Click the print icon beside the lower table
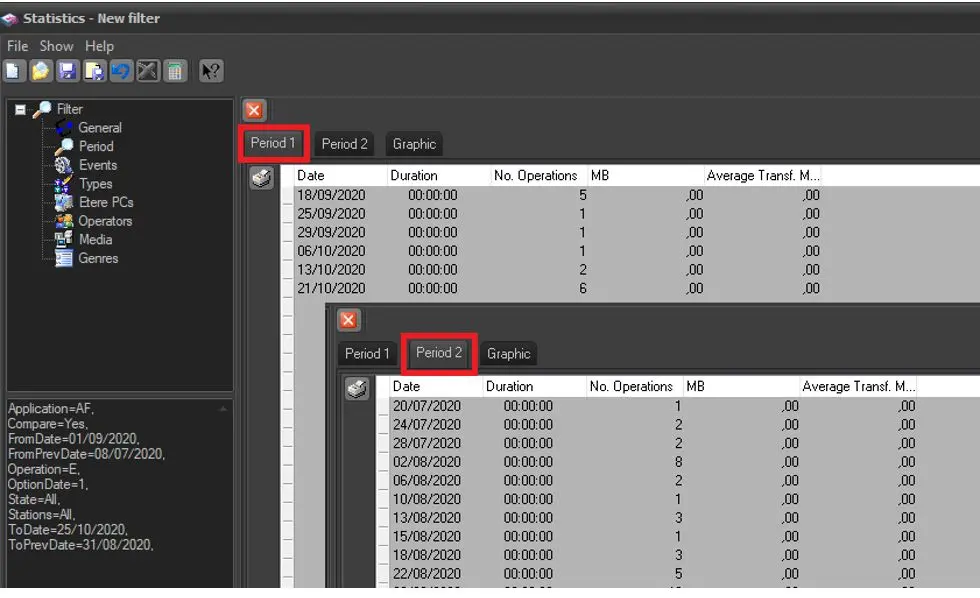The width and height of the screenshot is (980, 598). [357, 389]
